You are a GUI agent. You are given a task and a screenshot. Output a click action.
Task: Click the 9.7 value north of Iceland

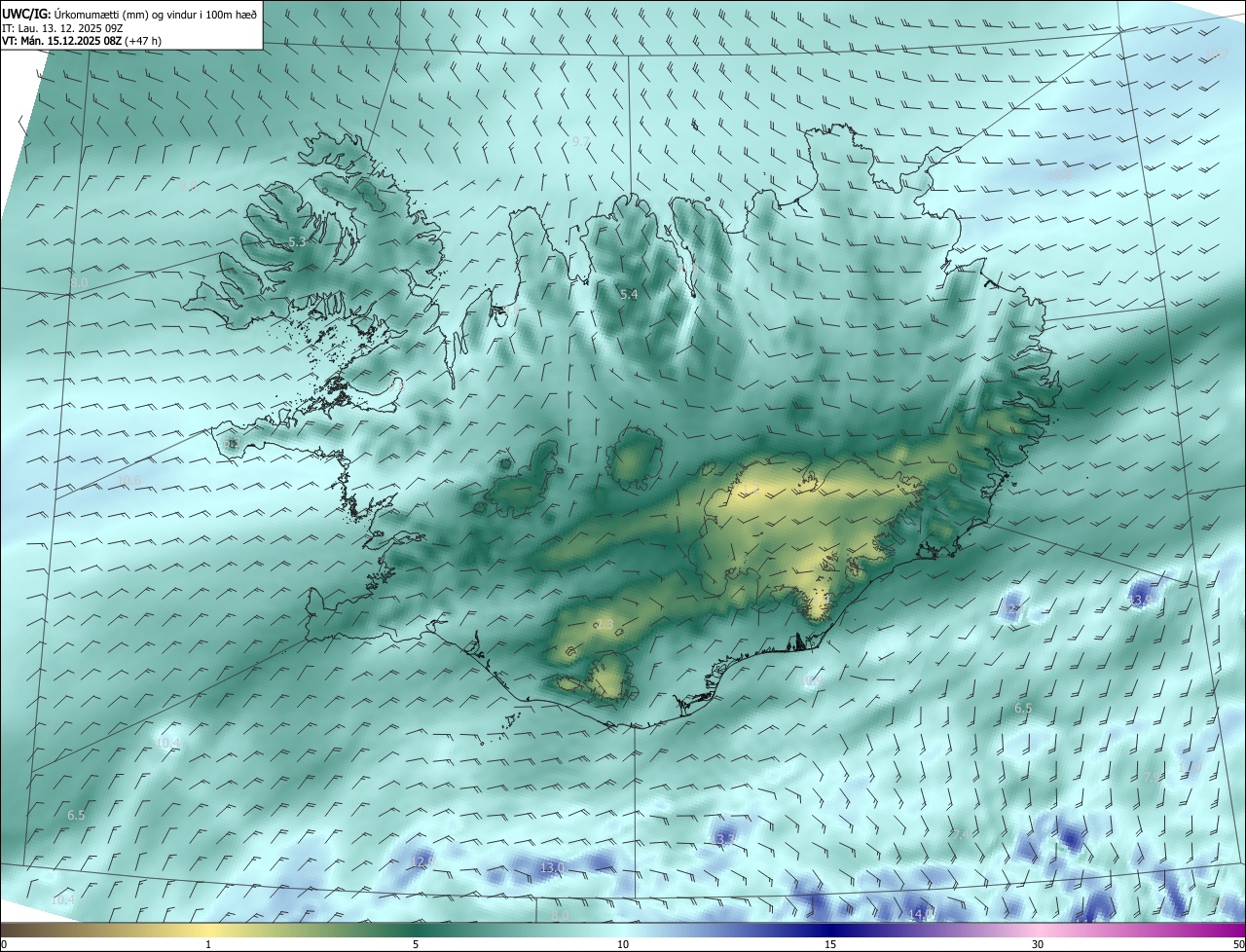580,142
